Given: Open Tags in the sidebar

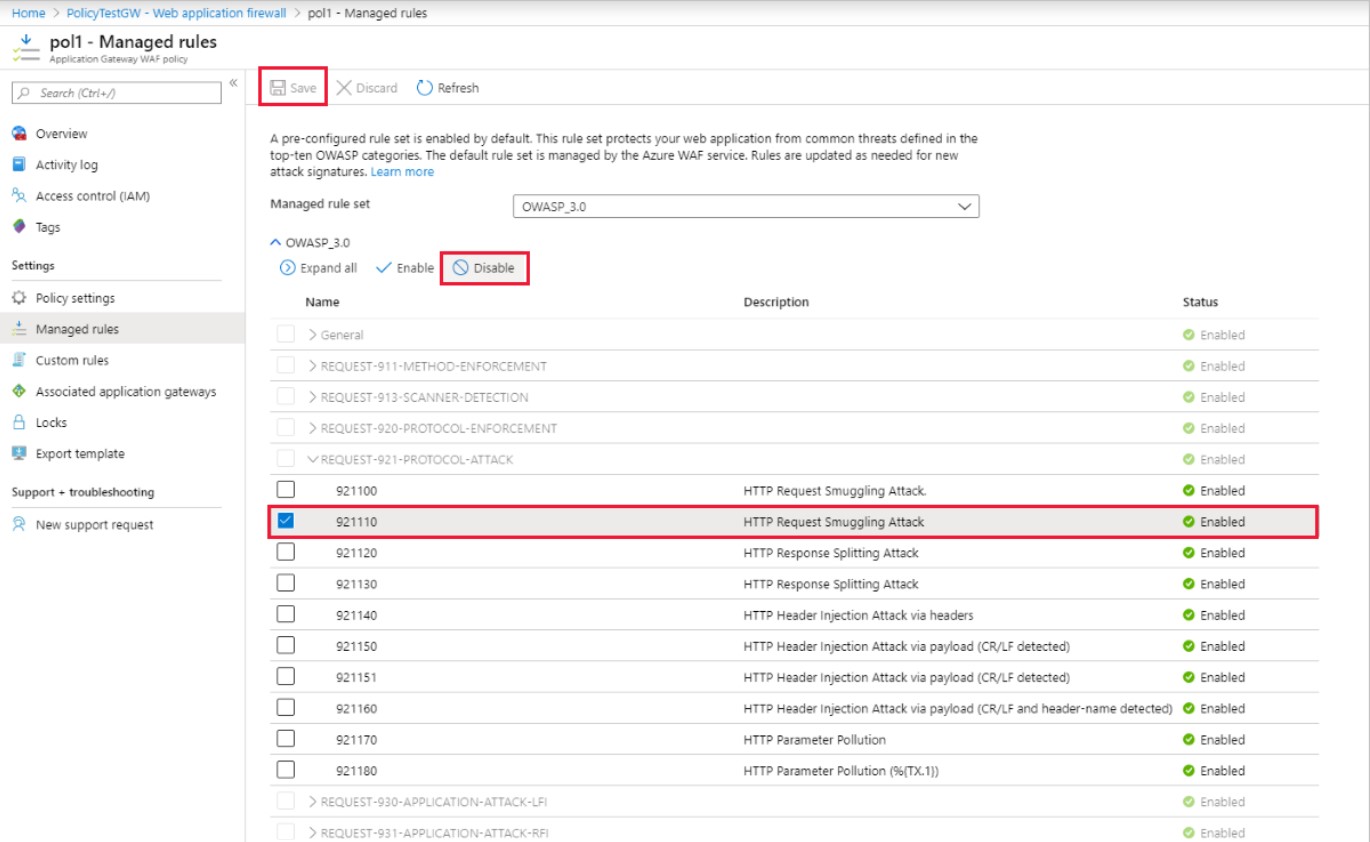Looking at the screenshot, I should [48, 227].
